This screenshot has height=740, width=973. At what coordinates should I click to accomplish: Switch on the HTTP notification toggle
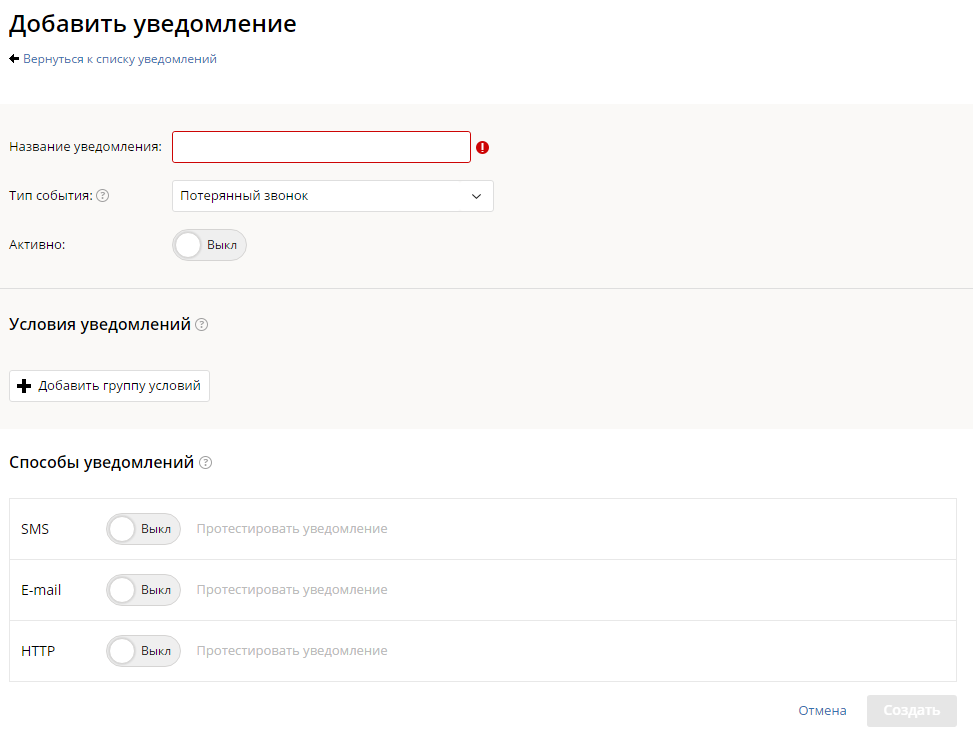pos(143,651)
